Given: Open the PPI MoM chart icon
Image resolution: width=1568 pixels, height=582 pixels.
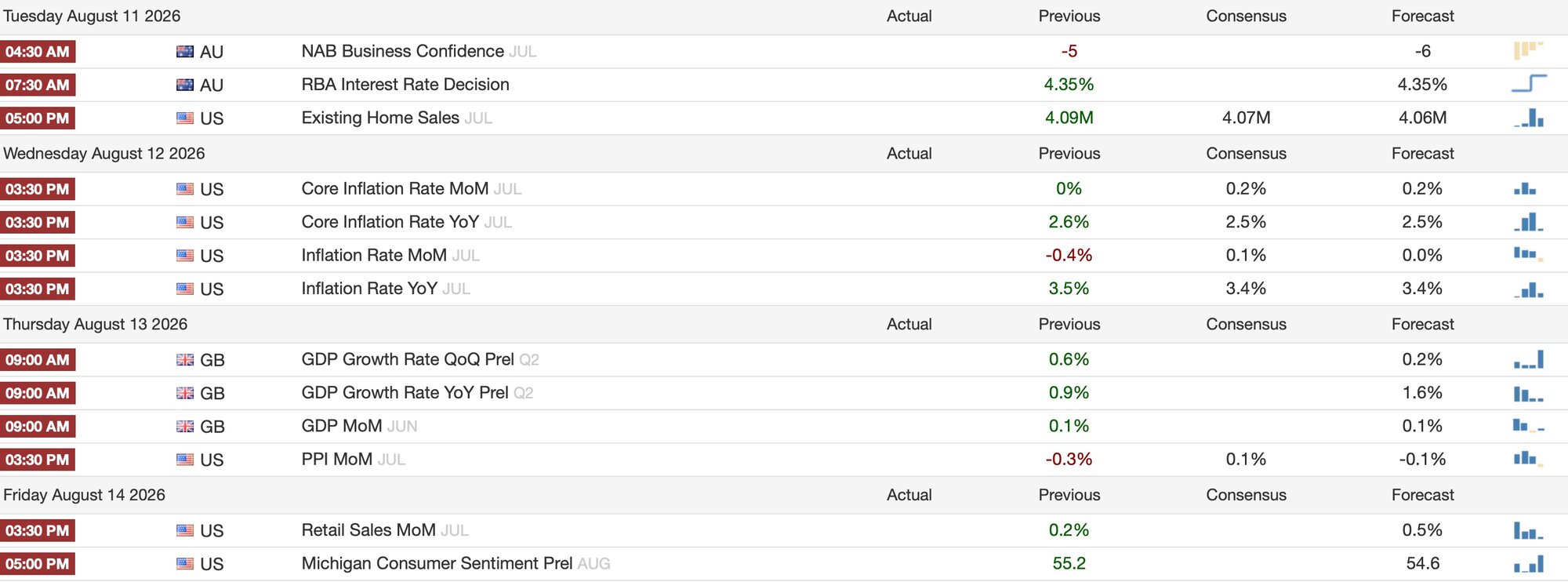Looking at the screenshot, I should pos(1529,459).
